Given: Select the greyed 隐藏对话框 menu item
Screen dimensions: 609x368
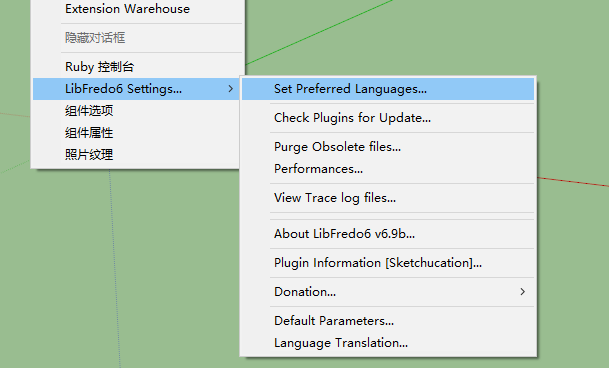Looking at the screenshot, I should tap(136, 38).
